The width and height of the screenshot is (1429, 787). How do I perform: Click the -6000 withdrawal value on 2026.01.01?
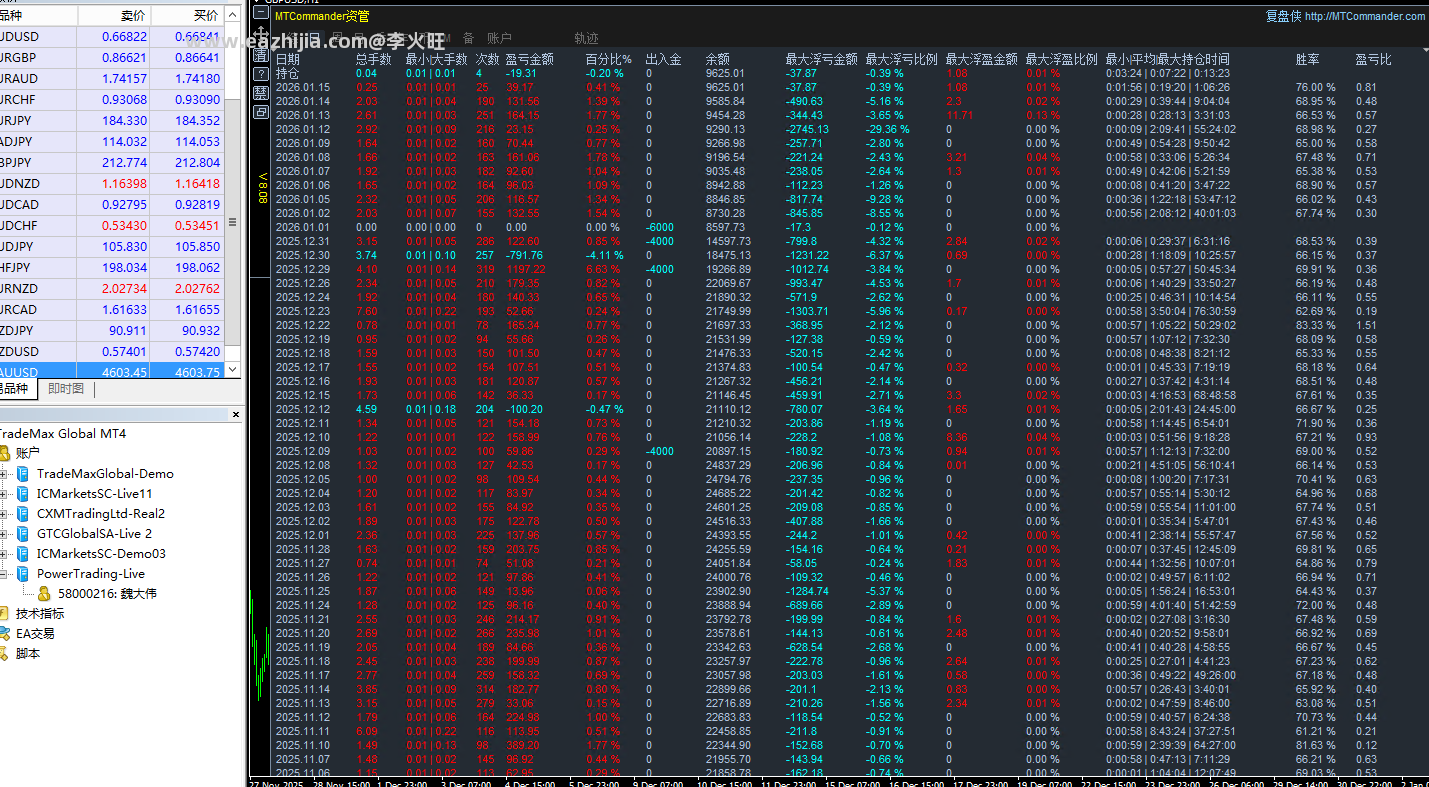[x=660, y=227]
